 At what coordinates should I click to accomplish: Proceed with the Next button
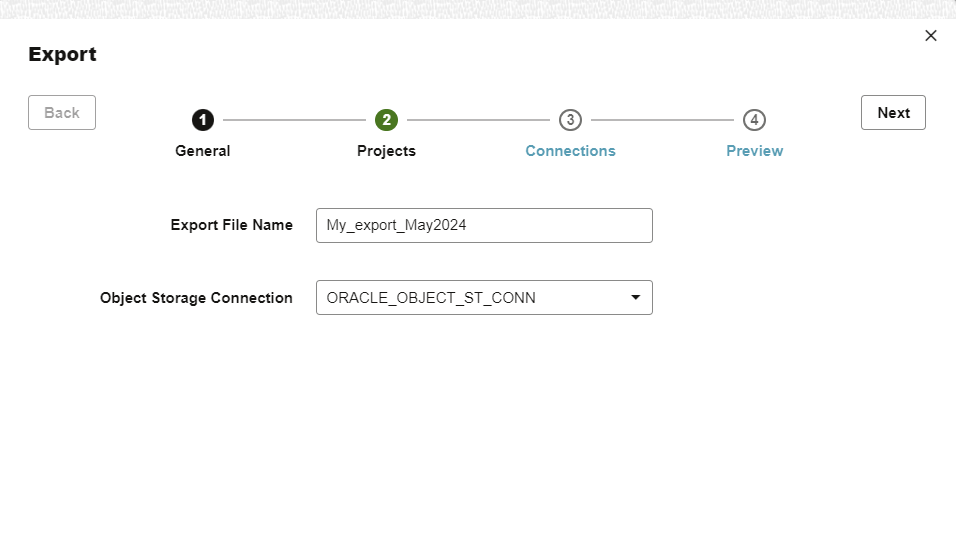click(x=893, y=113)
